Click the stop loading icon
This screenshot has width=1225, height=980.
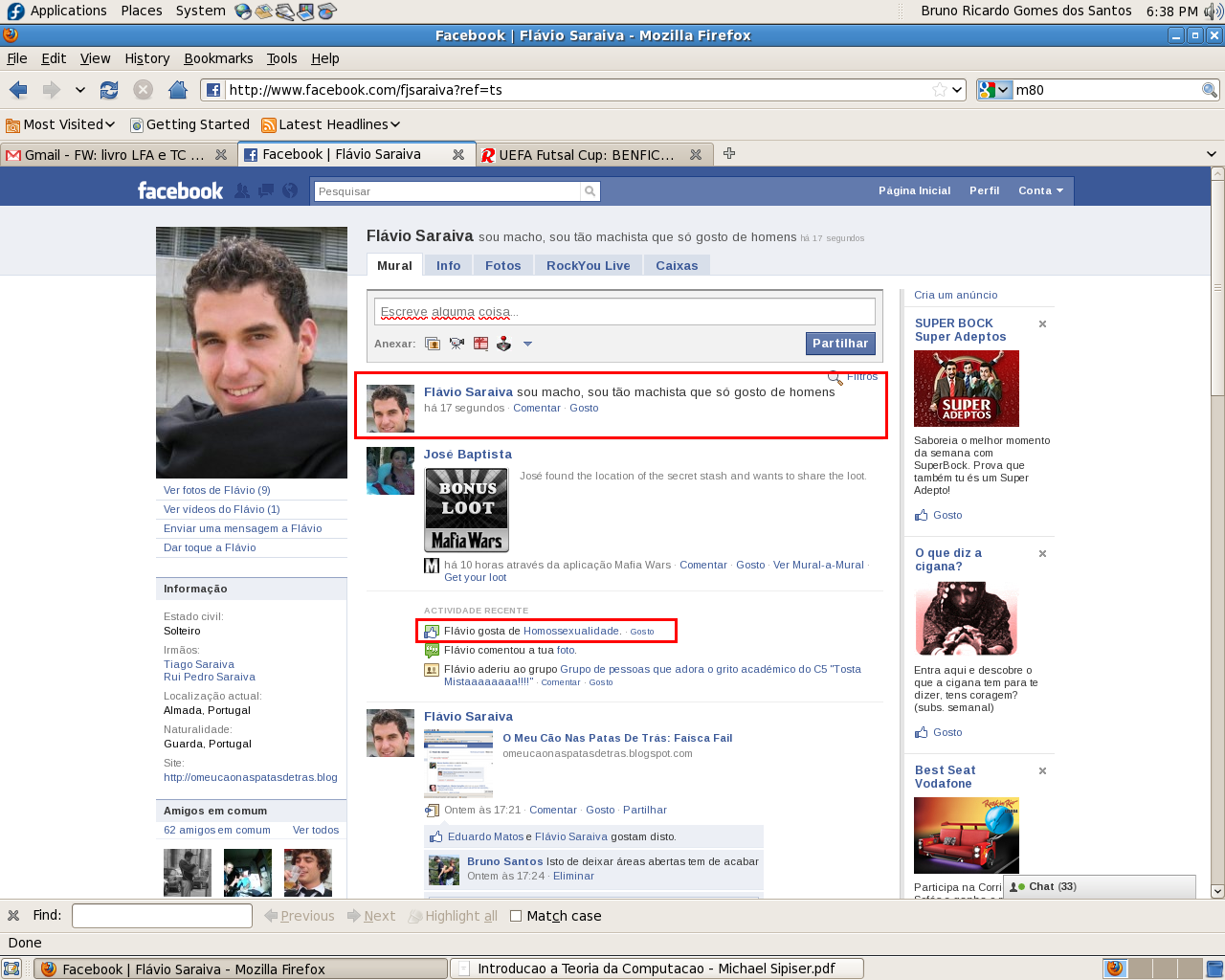[144, 90]
